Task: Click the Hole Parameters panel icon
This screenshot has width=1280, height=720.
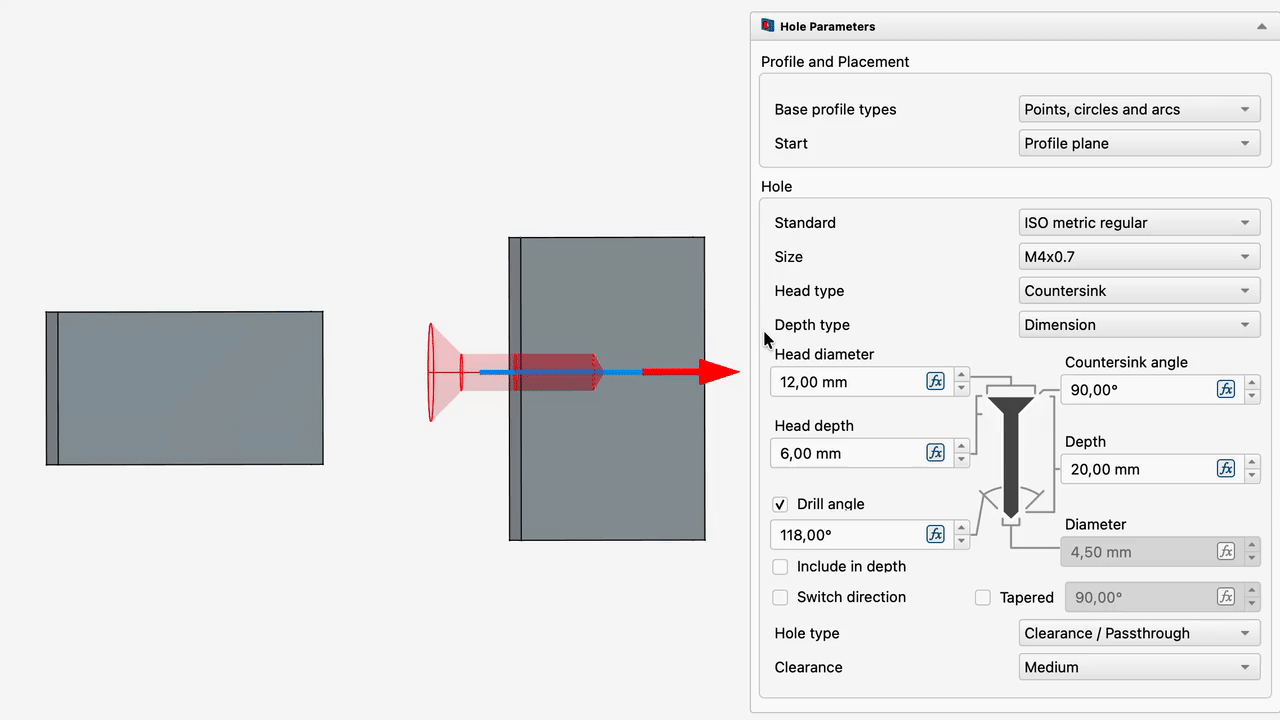Action: [x=768, y=26]
